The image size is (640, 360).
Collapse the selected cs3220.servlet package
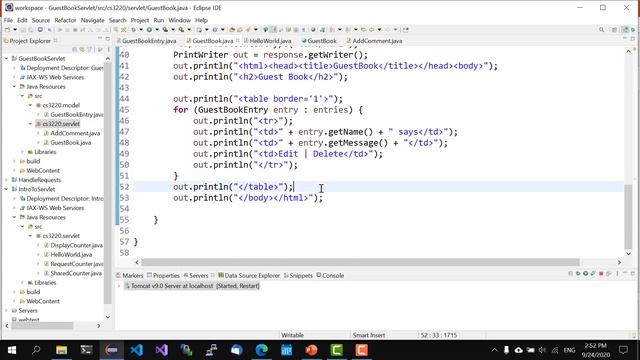pyautogui.click(x=31, y=124)
